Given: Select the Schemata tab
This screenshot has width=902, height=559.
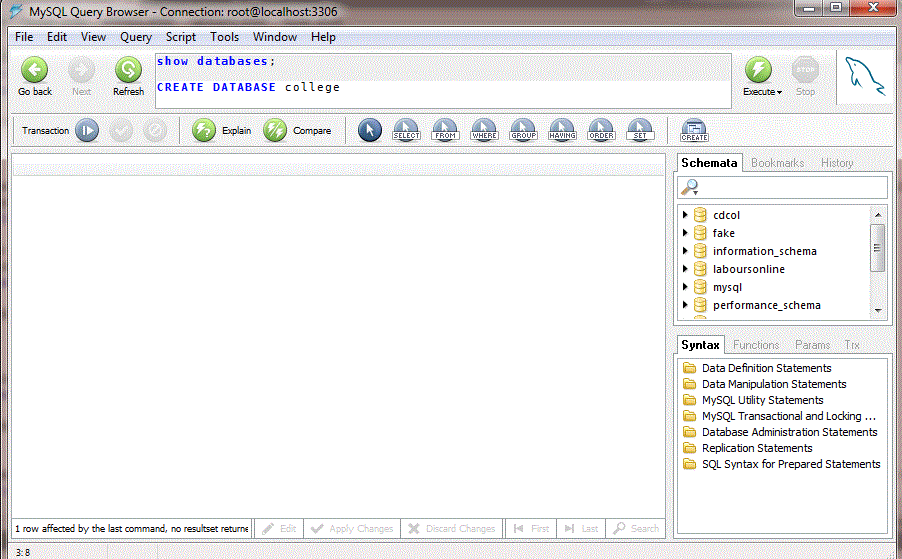Looking at the screenshot, I should [x=709, y=163].
